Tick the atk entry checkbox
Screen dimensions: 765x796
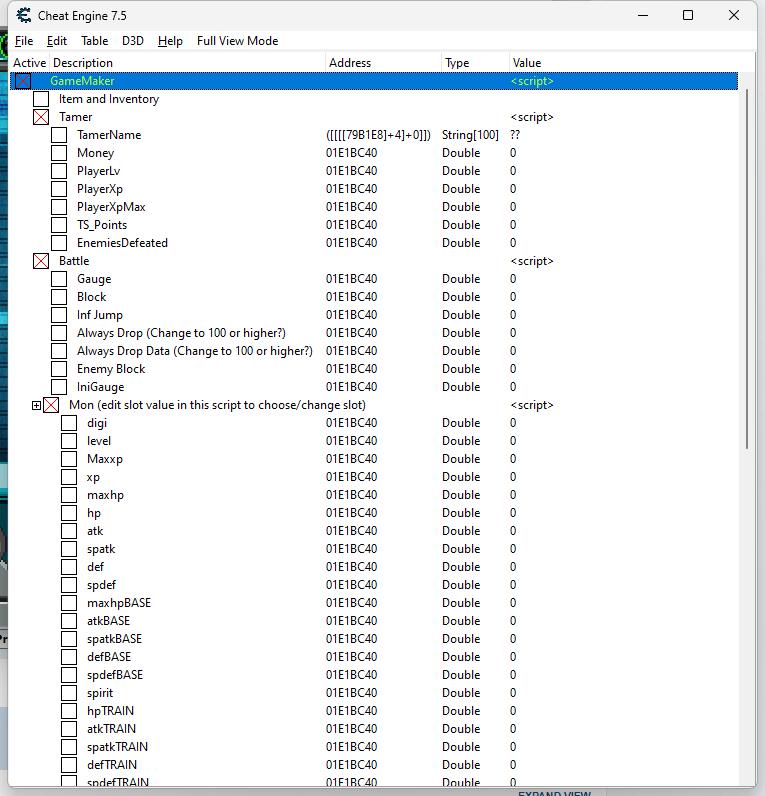(x=69, y=531)
